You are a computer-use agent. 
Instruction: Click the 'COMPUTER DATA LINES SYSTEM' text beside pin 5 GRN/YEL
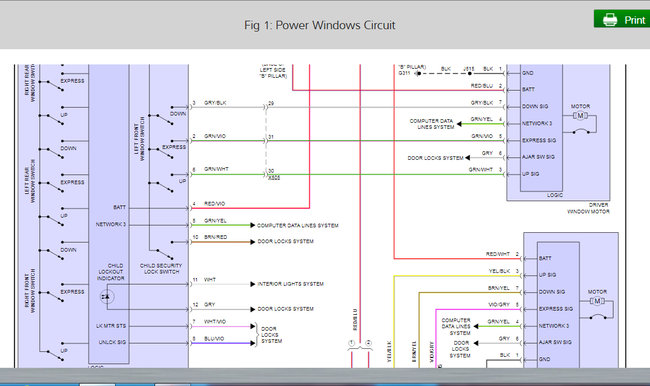298,226
